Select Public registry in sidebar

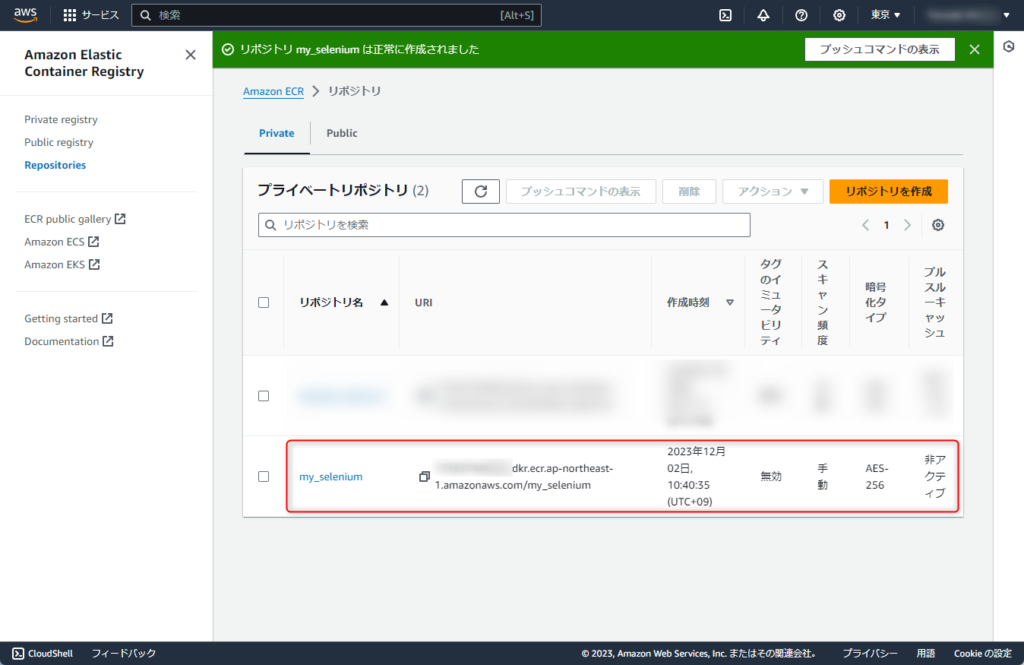pyautogui.click(x=59, y=142)
